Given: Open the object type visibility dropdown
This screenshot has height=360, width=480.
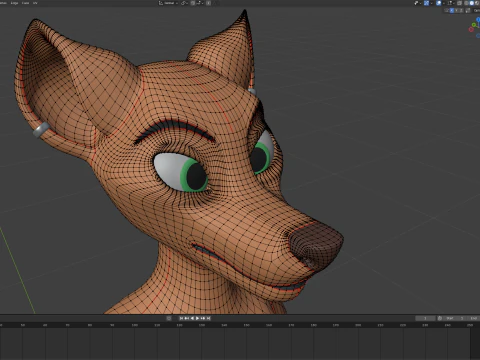Looking at the screenshot, I should 418,3.
